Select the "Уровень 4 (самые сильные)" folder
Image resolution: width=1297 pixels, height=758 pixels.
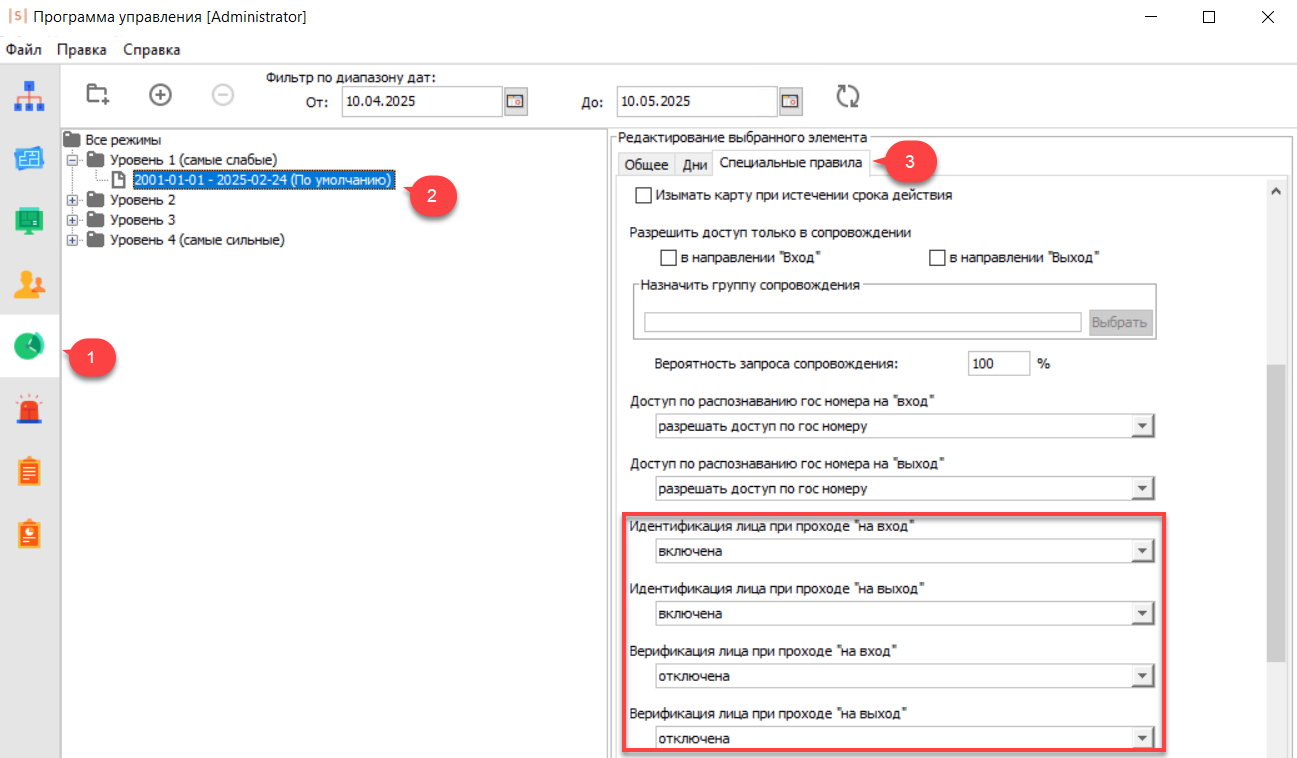coord(196,240)
